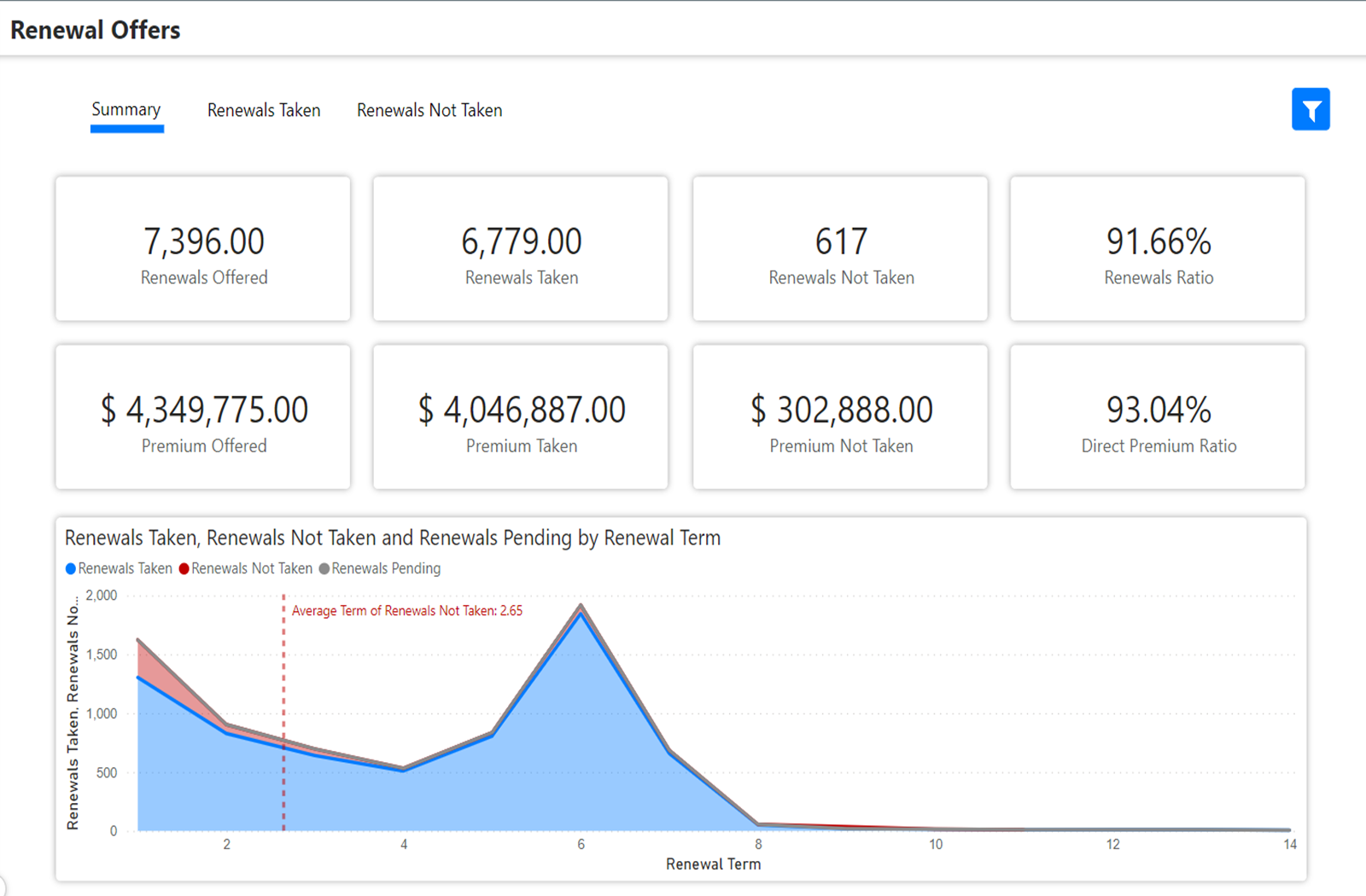Viewport: 1366px width, 896px height.
Task: Click the Renewal Offers page title
Action: coord(95,29)
